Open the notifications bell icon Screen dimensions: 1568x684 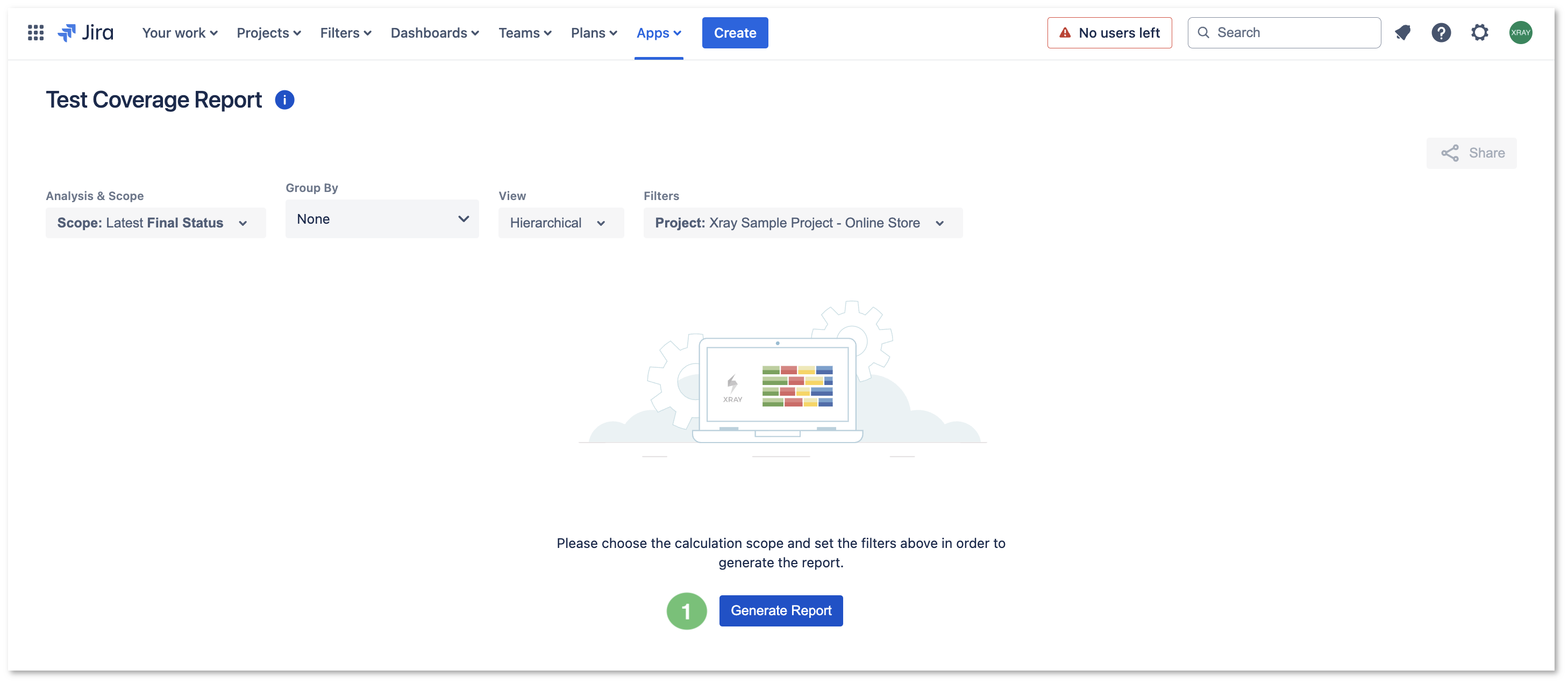[1402, 33]
